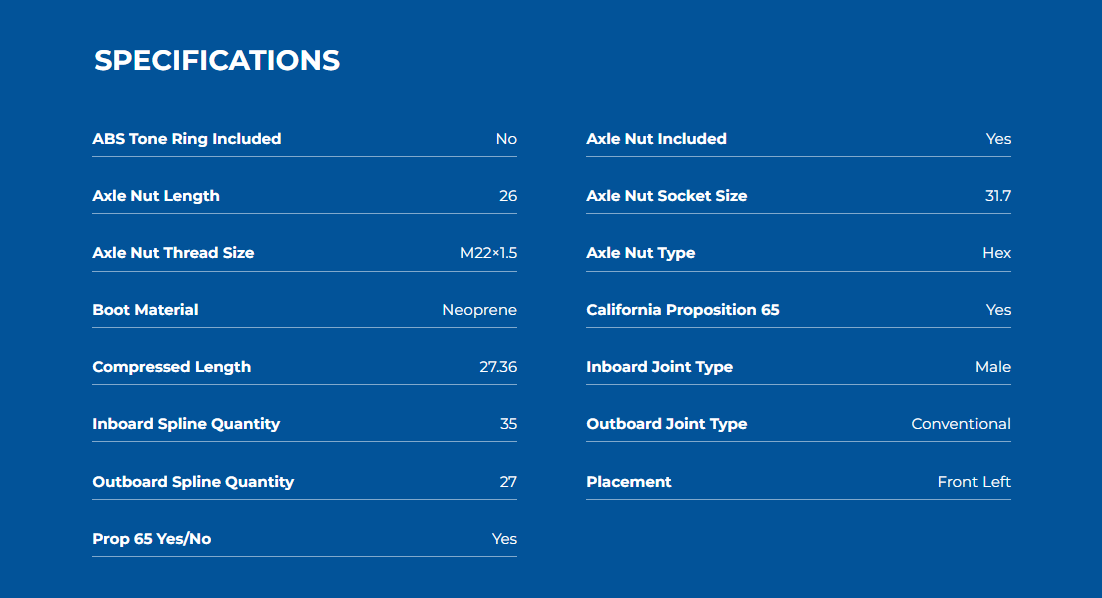Select the Inboard Spline Quantity label

coord(186,424)
